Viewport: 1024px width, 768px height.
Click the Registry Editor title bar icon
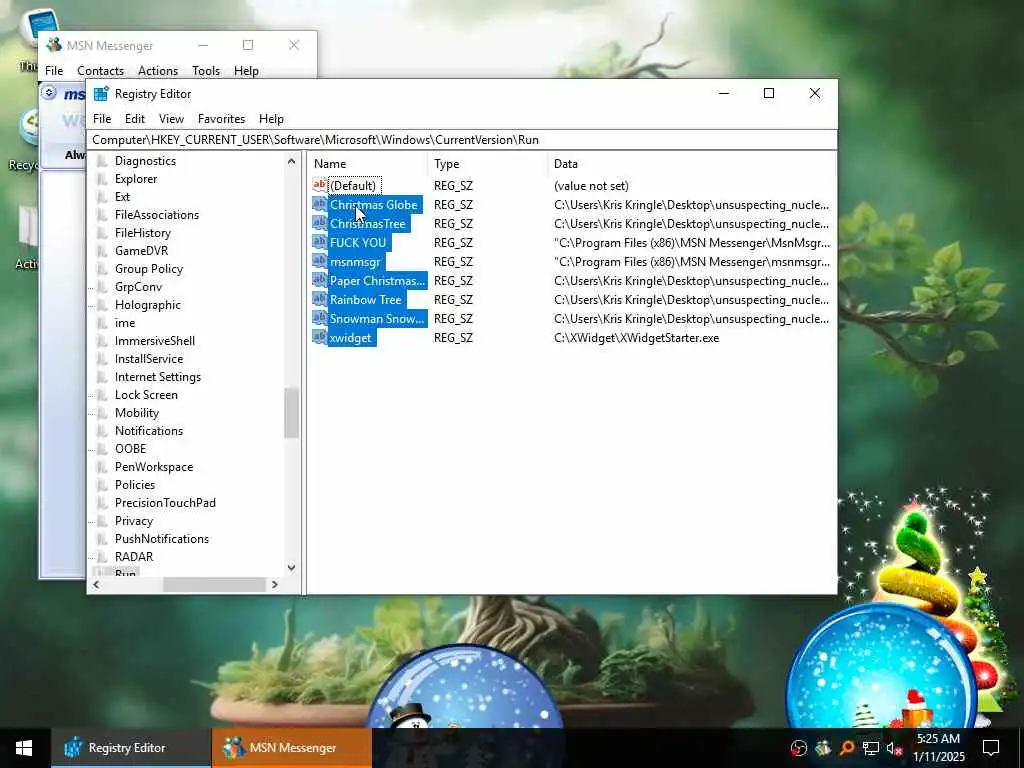pos(101,94)
